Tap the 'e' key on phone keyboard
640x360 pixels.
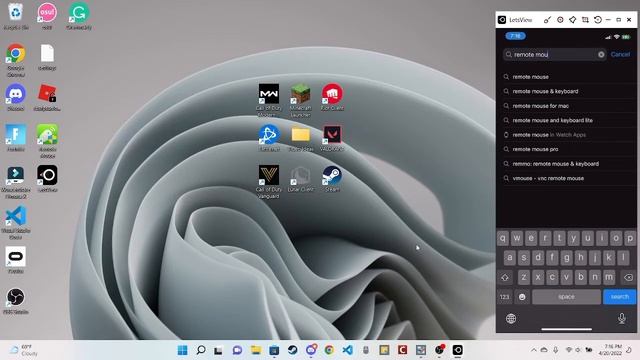(531, 238)
